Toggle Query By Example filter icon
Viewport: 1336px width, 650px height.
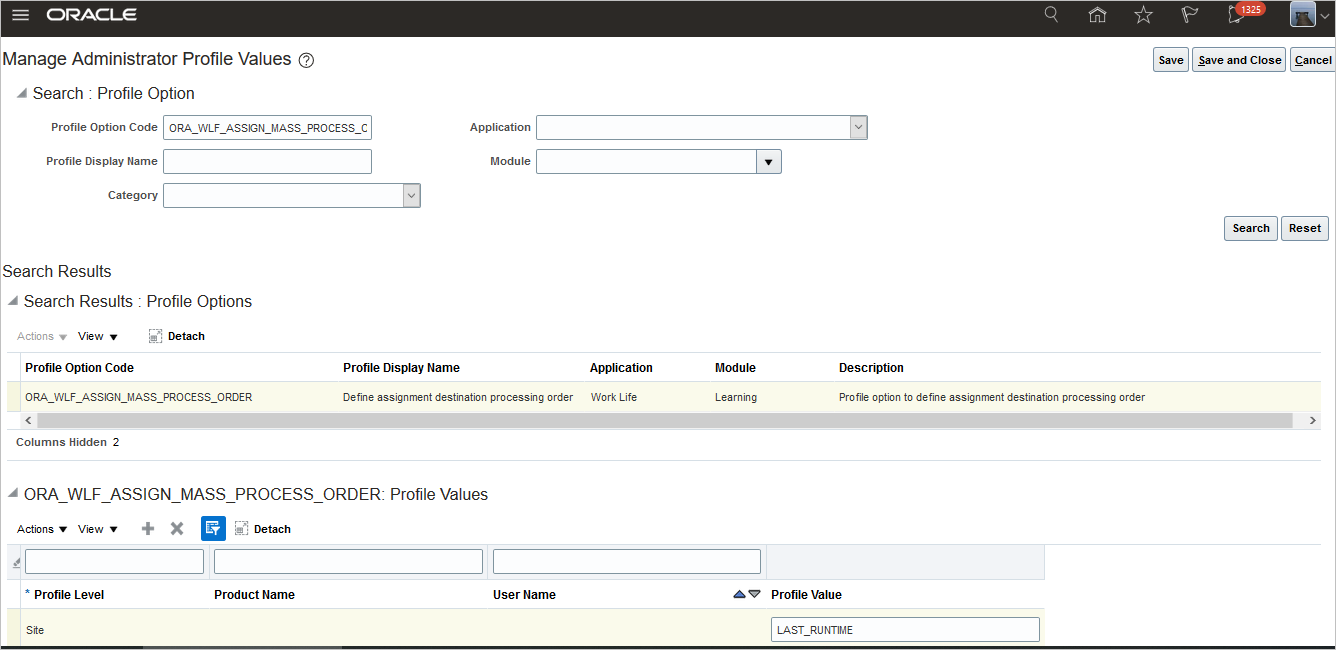[x=213, y=529]
